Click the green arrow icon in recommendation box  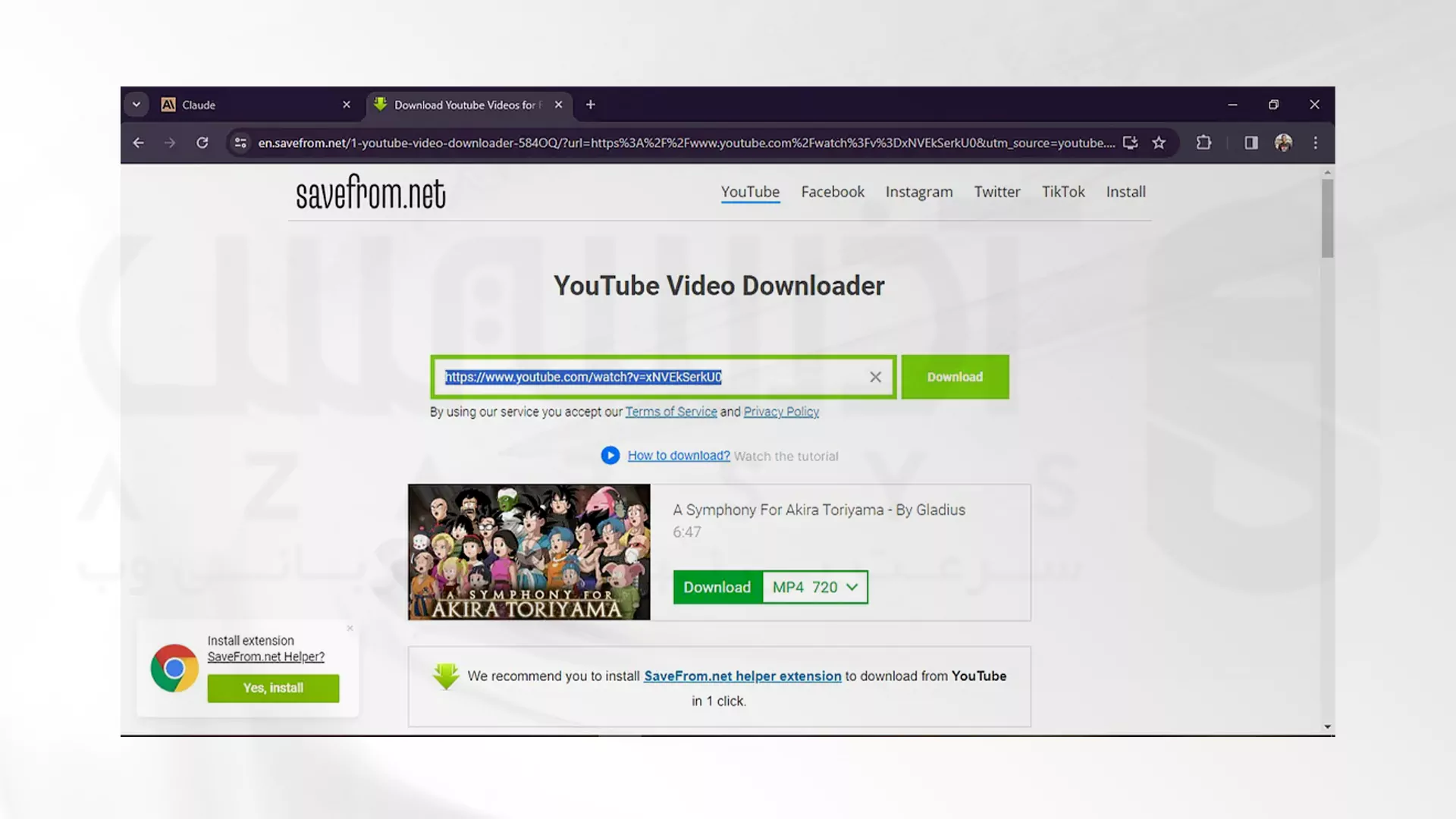pyautogui.click(x=446, y=676)
